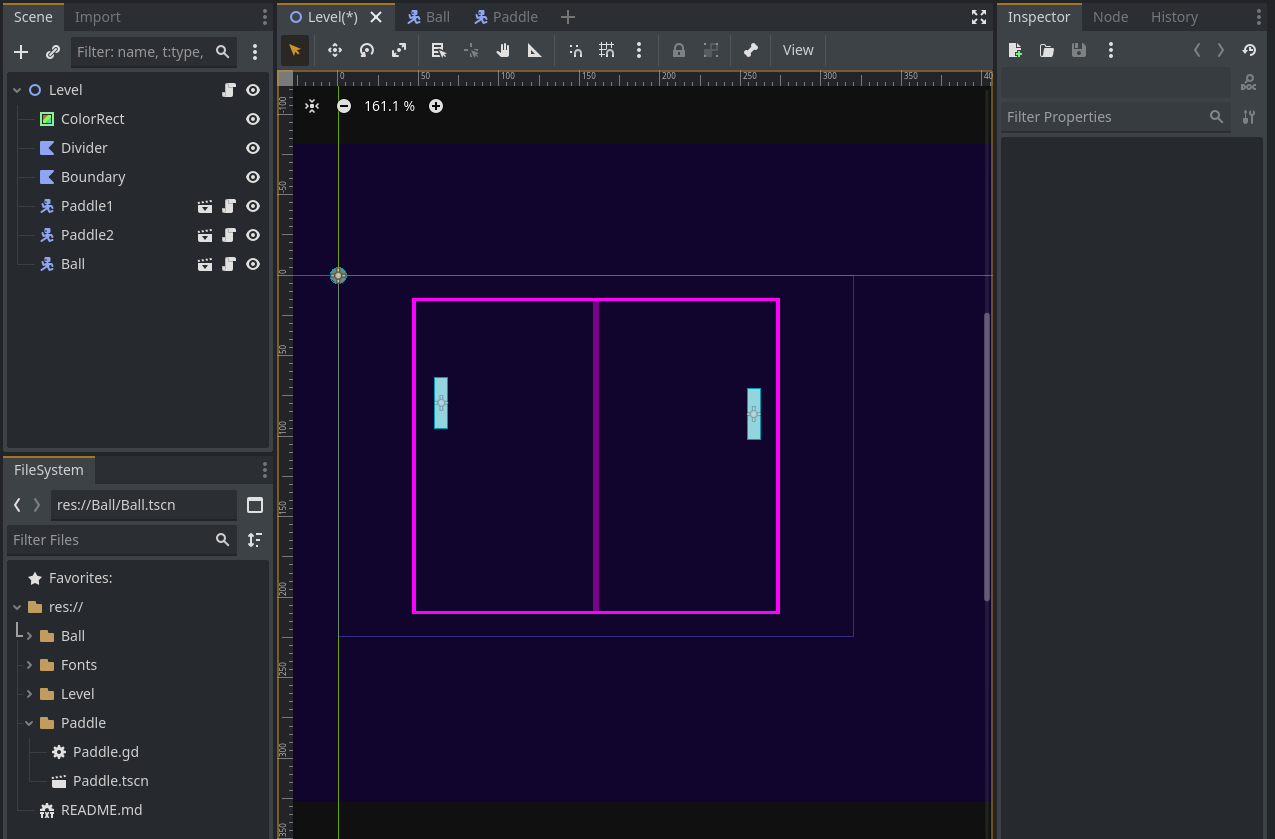The width and height of the screenshot is (1275, 839).
Task: Enable smart snapping
Action: pyautogui.click(x=575, y=49)
